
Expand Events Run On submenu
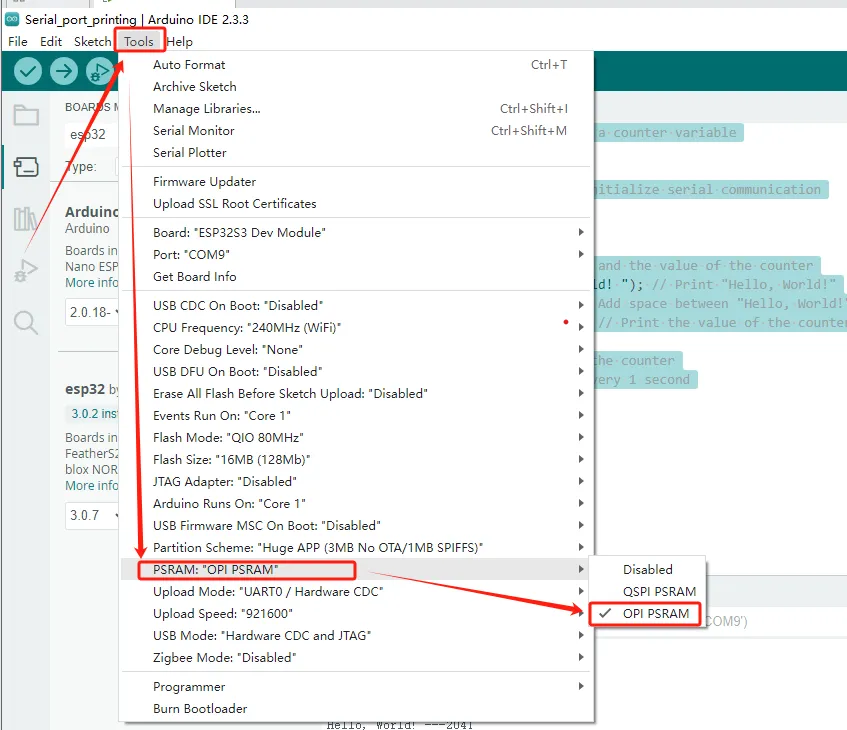click(x=357, y=416)
